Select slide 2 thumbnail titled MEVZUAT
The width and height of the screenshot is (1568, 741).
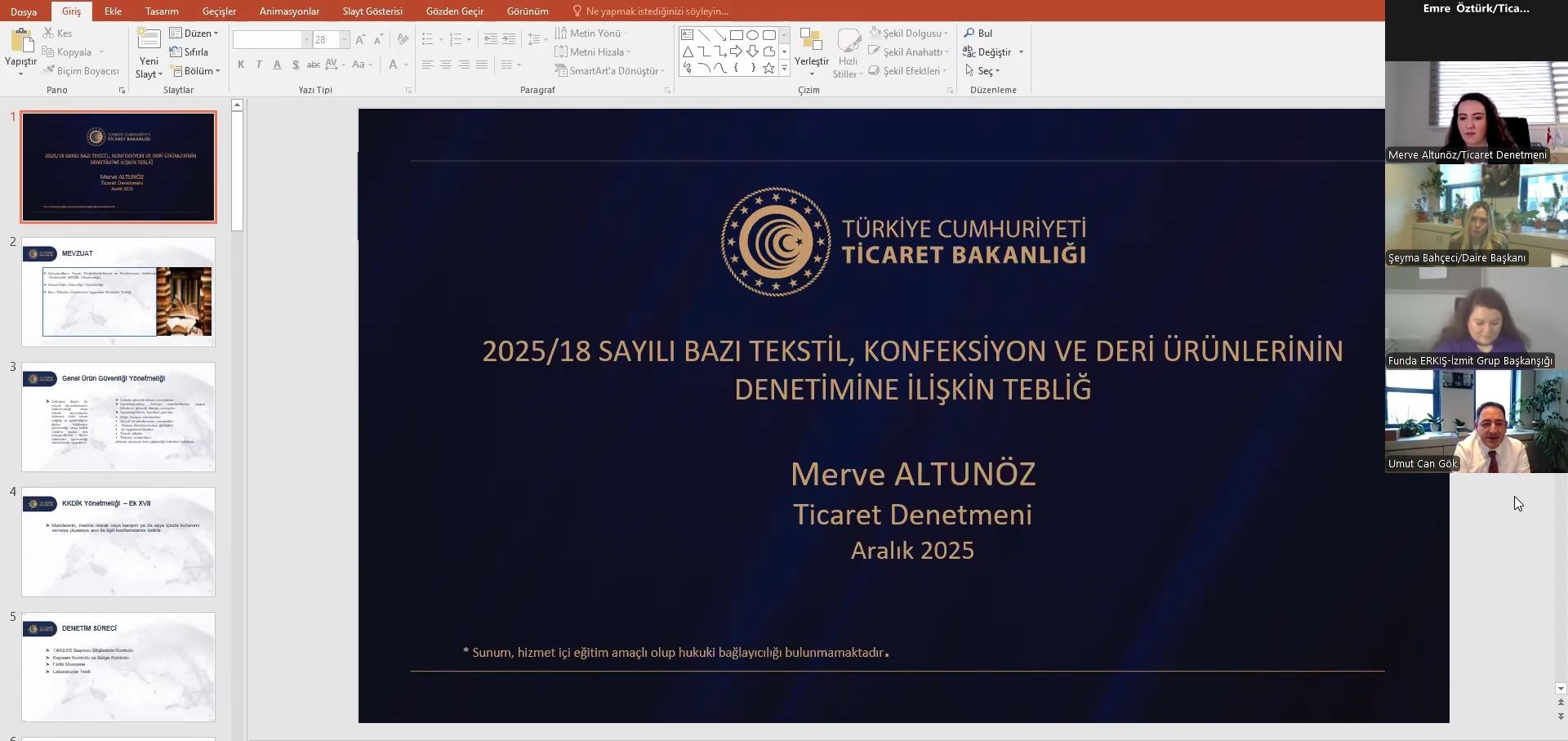click(118, 292)
